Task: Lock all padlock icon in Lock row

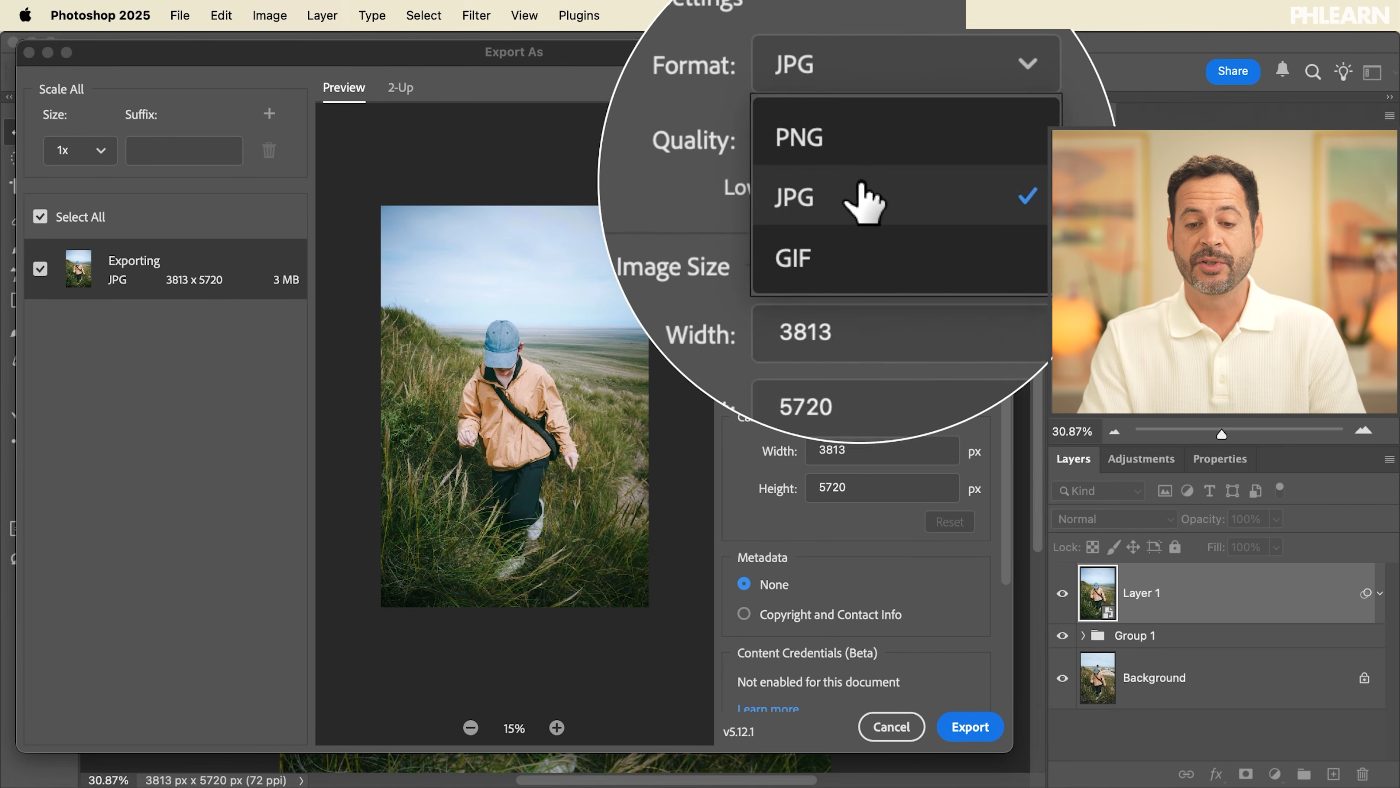Action: [x=1175, y=547]
